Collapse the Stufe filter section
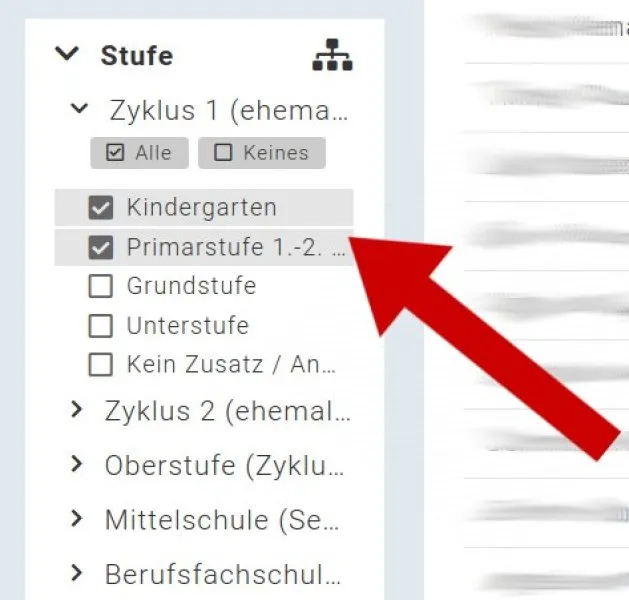Screen dimensions: 629x600 point(67,55)
